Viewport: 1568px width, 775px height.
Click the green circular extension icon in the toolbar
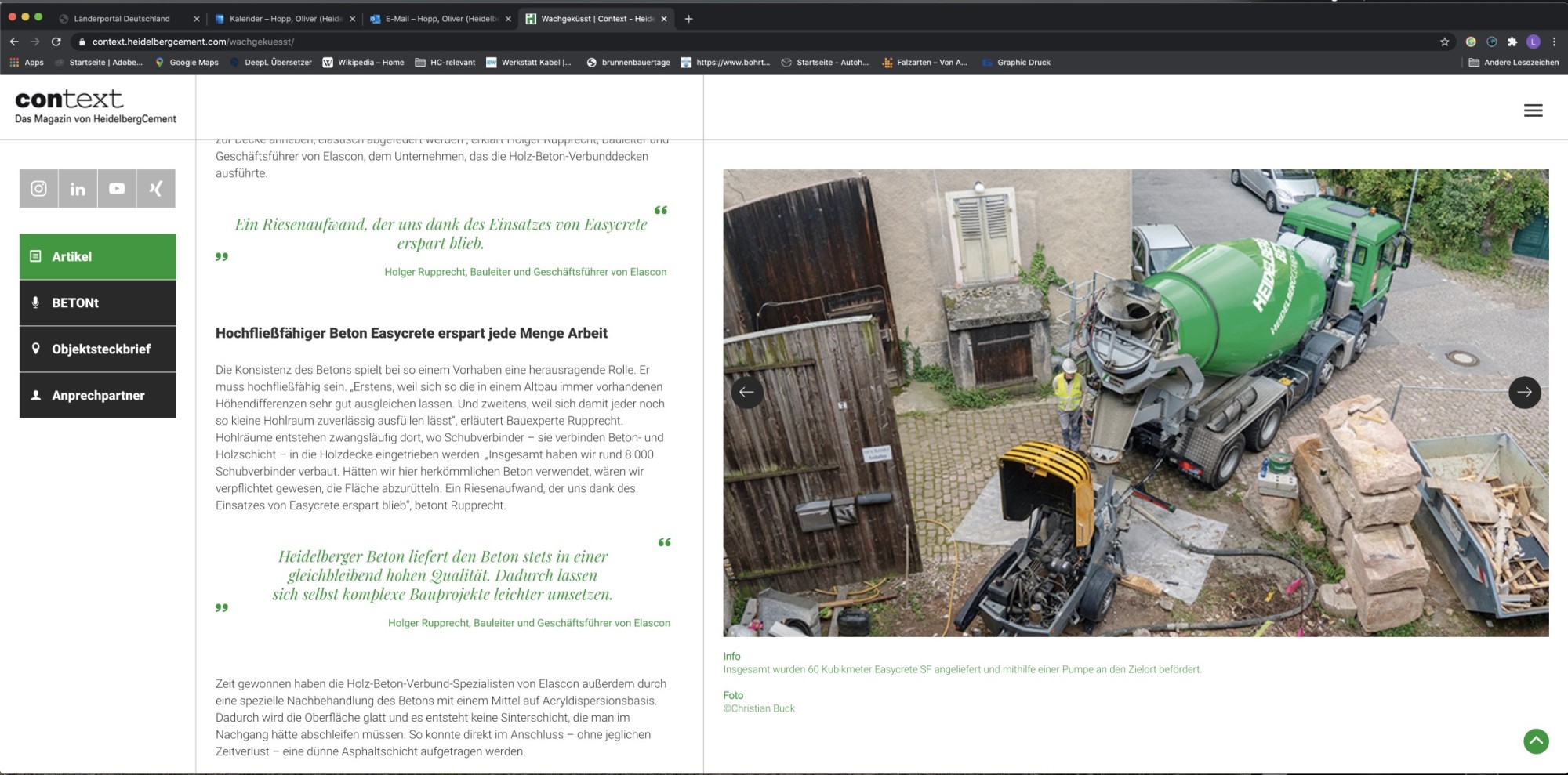tap(1471, 42)
